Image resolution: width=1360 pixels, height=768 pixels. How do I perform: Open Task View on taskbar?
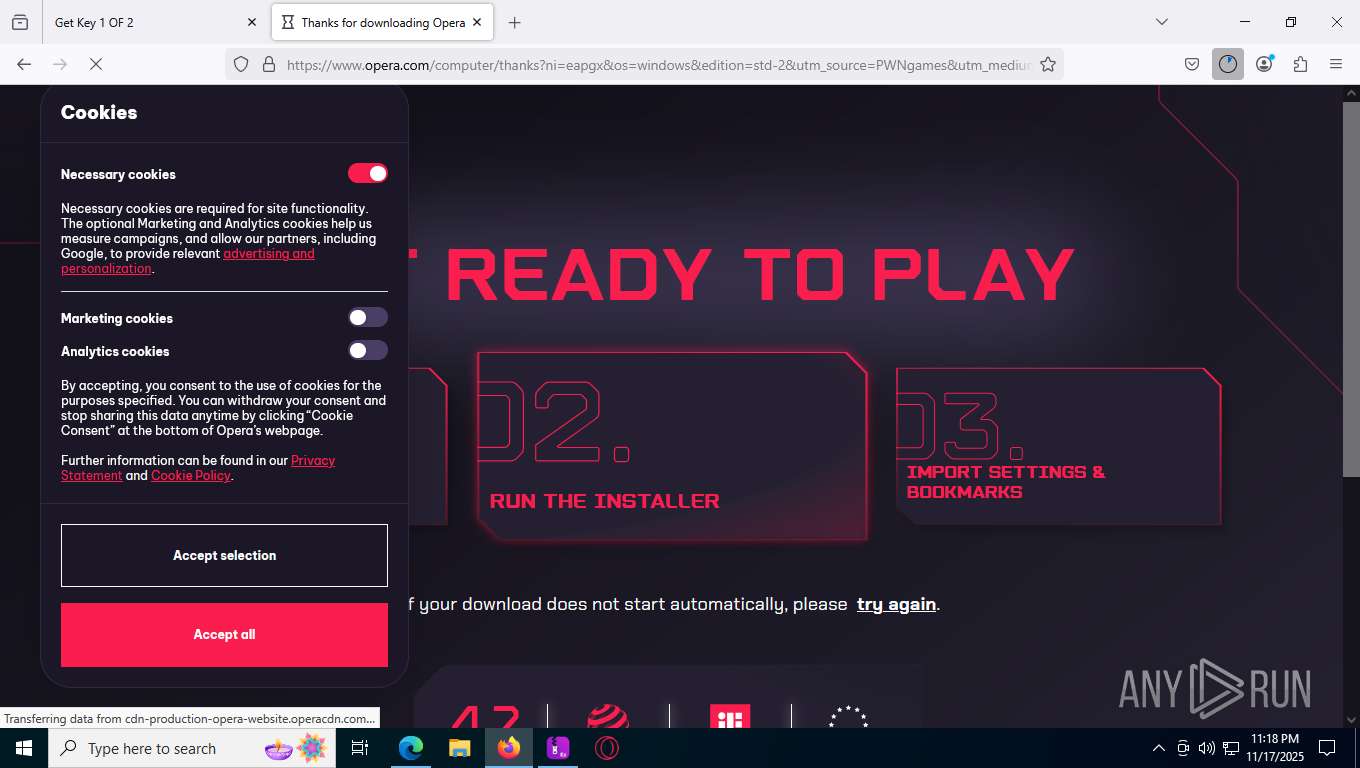[x=360, y=748]
